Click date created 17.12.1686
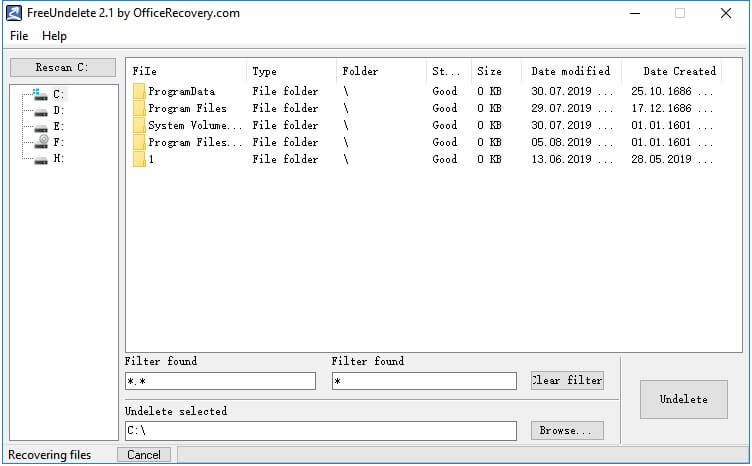The image size is (752, 466). point(672,108)
